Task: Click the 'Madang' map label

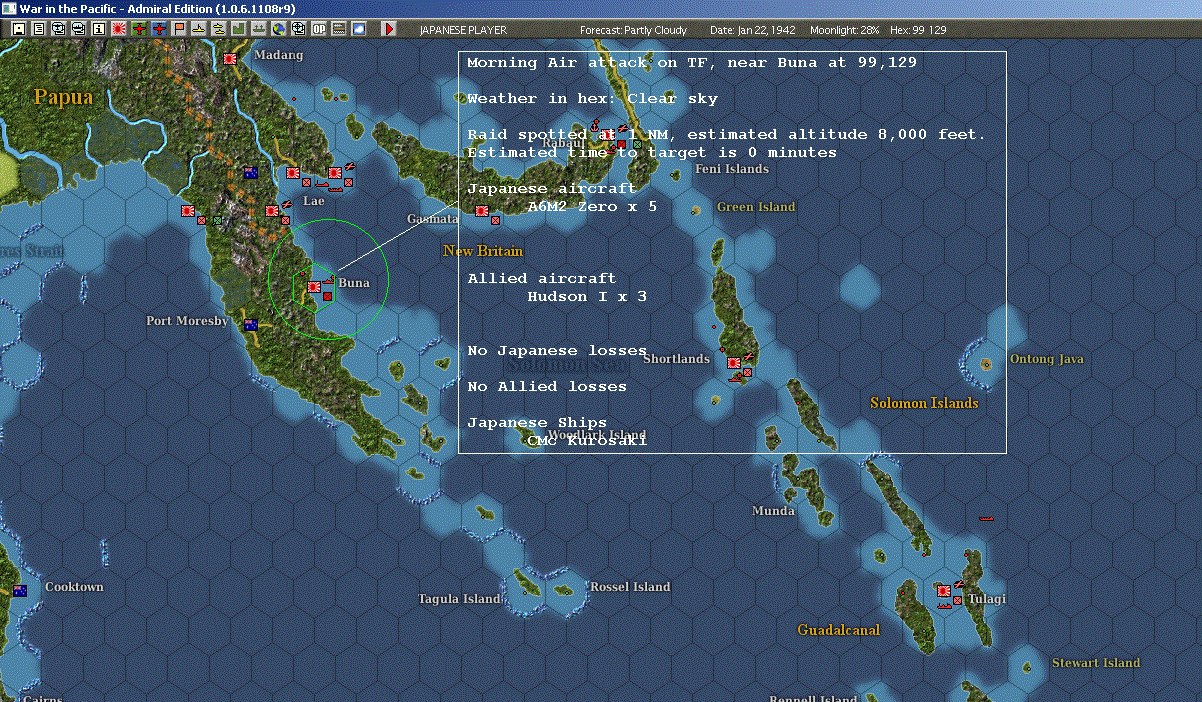Action: [x=278, y=55]
